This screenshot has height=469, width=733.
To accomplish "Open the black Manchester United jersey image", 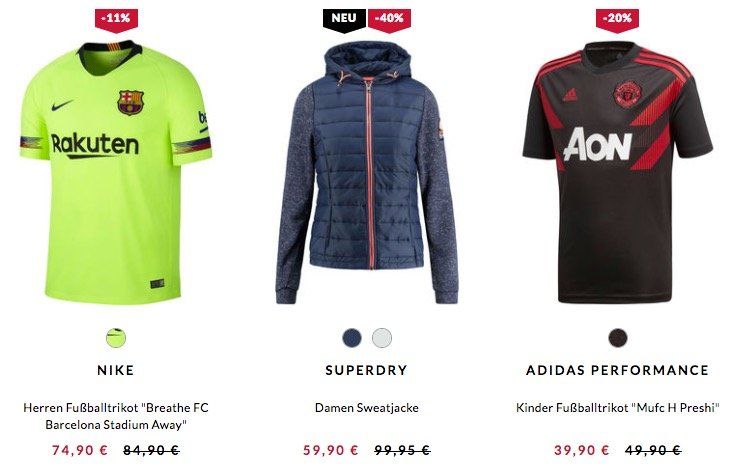I will coord(618,172).
